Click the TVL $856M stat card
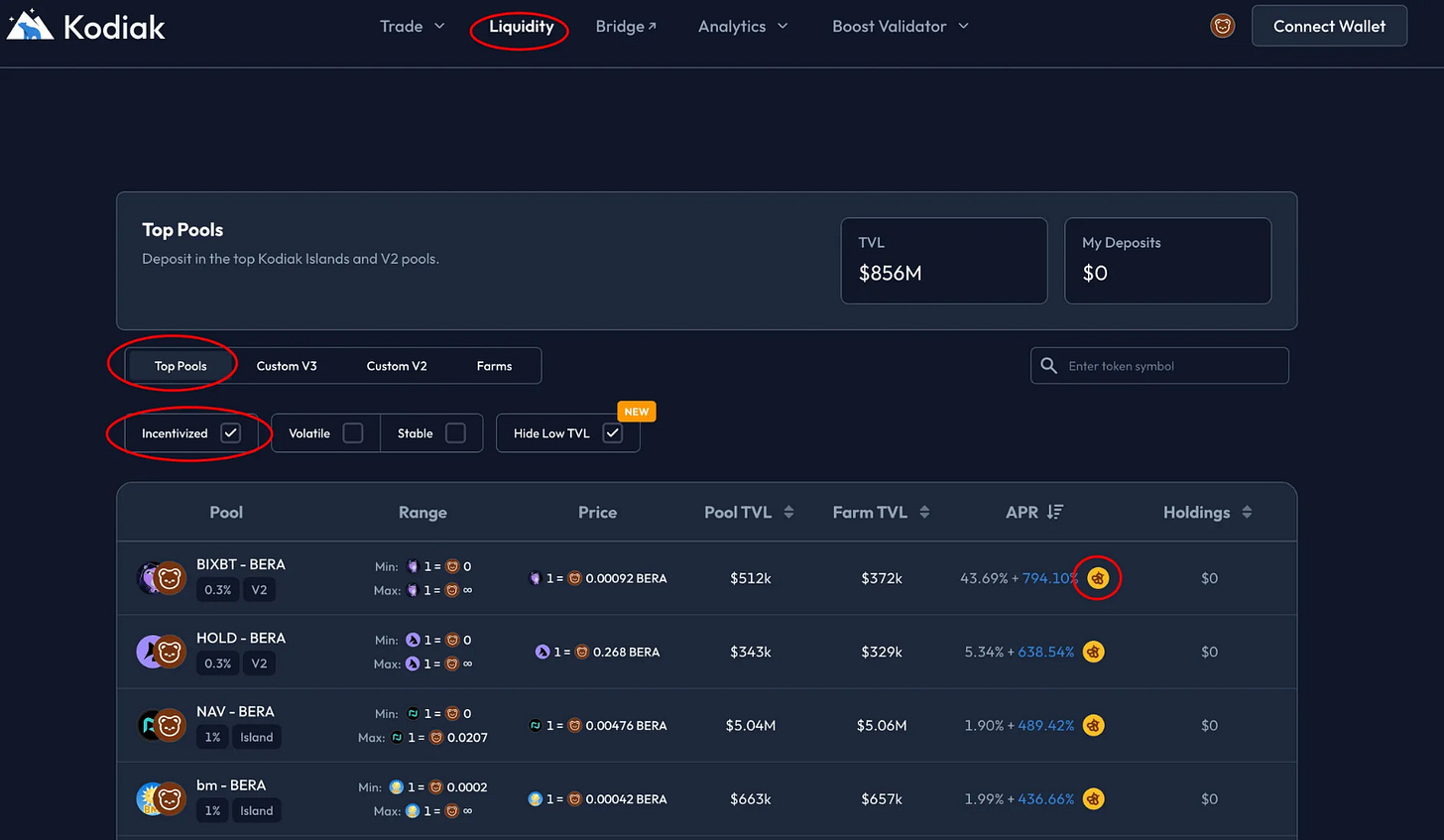The width and height of the screenshot is (1444, 840). point(944,261)
